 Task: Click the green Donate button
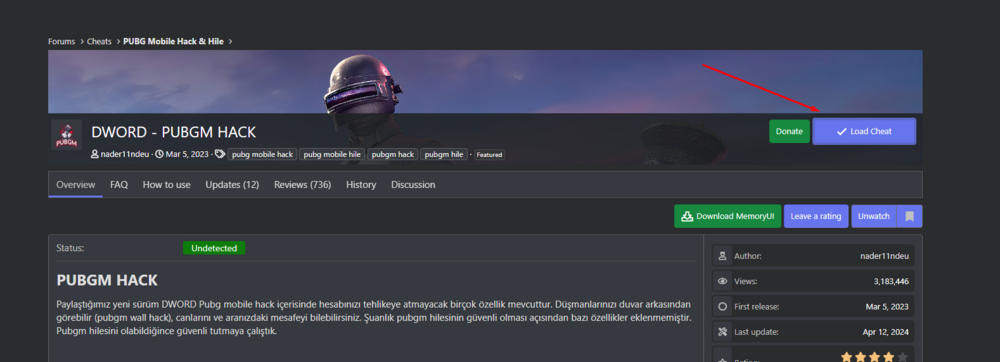point(789,131)
